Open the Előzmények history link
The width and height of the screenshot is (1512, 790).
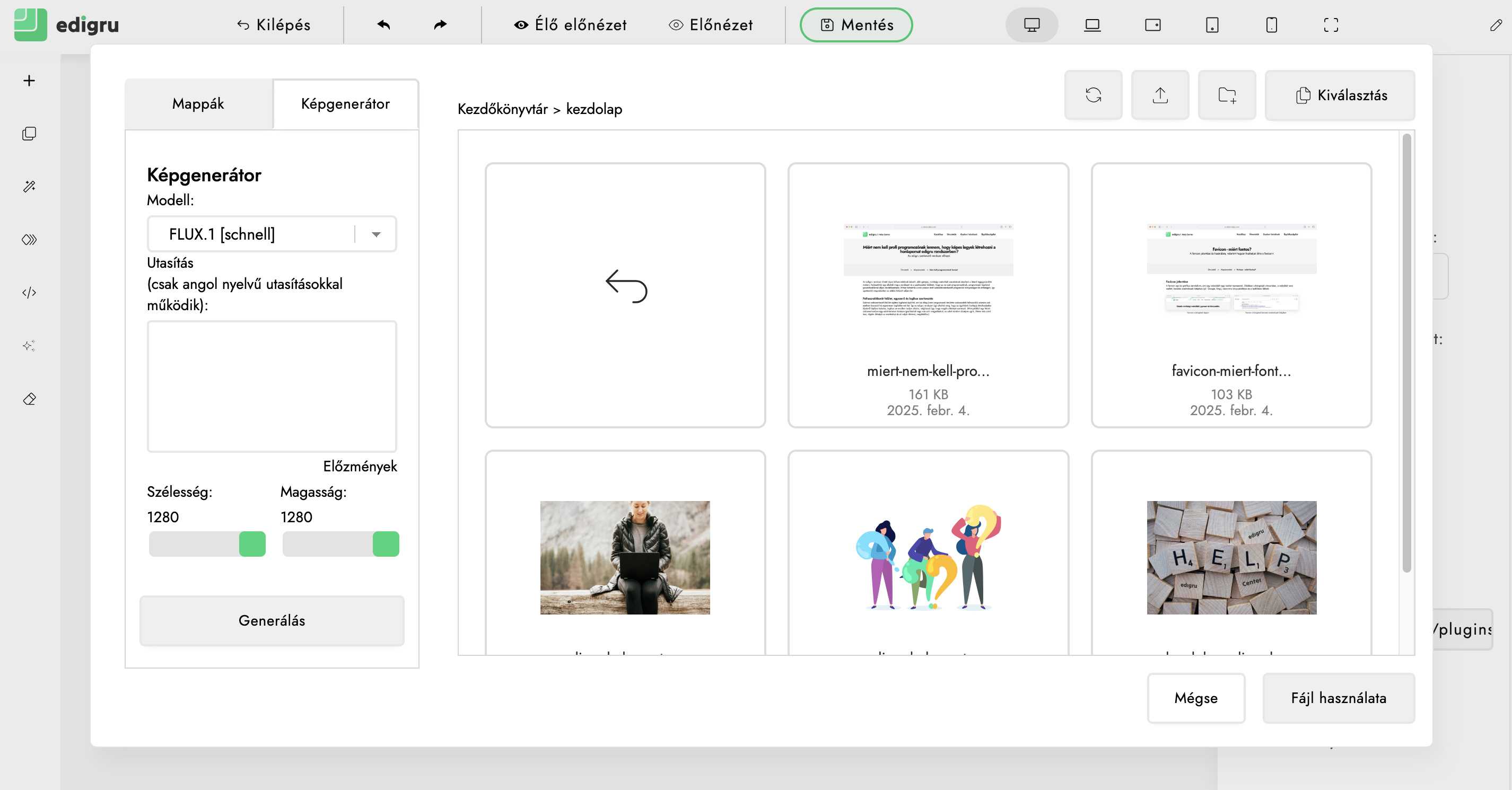[360, 466]
